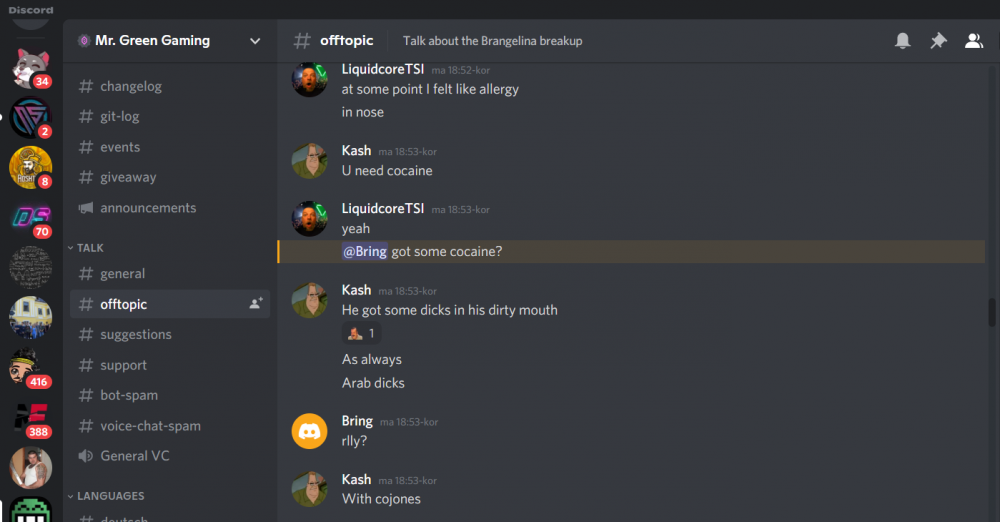Click Bring's orange Discord avatar

pyautogui.click(x=309, y=431)
